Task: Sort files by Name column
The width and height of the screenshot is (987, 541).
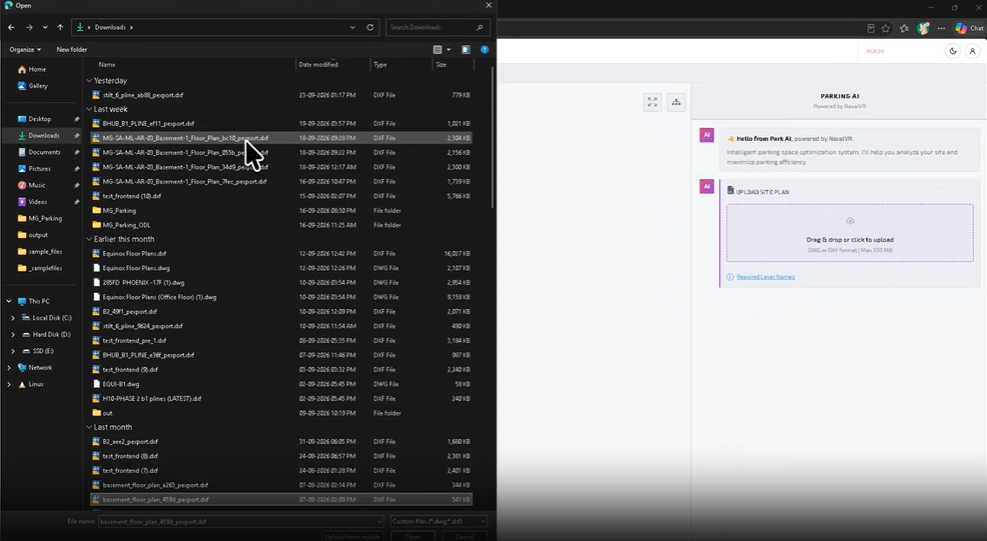Action: [107, 65]
